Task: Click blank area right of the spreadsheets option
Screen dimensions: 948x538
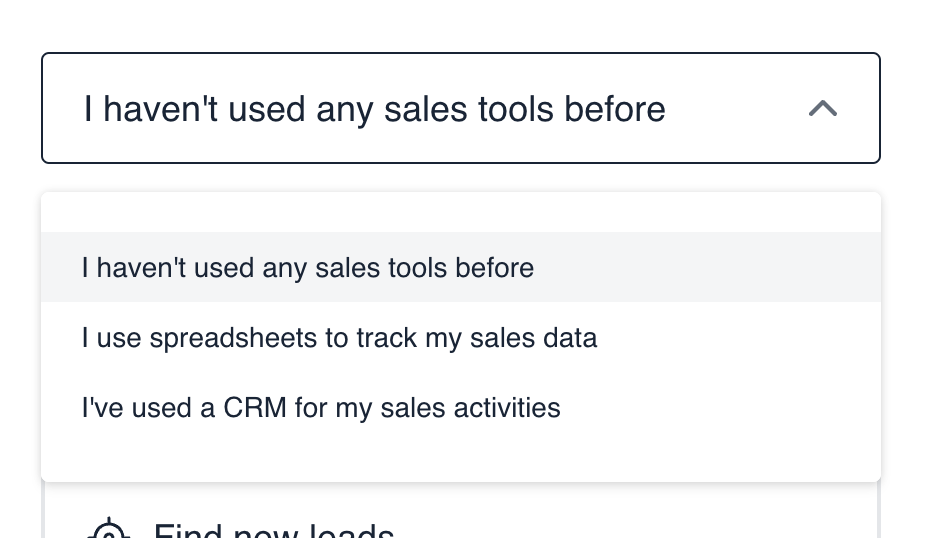Action: [738, 337]
